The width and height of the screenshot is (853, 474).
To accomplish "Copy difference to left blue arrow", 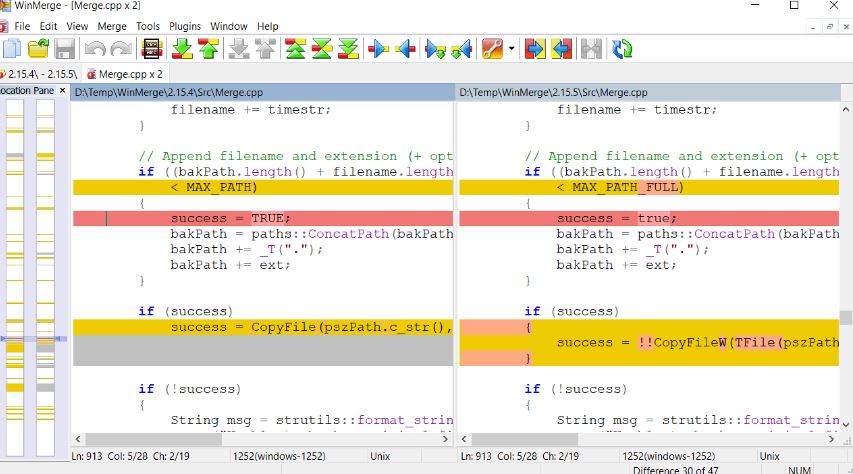I will coord(405,49).
